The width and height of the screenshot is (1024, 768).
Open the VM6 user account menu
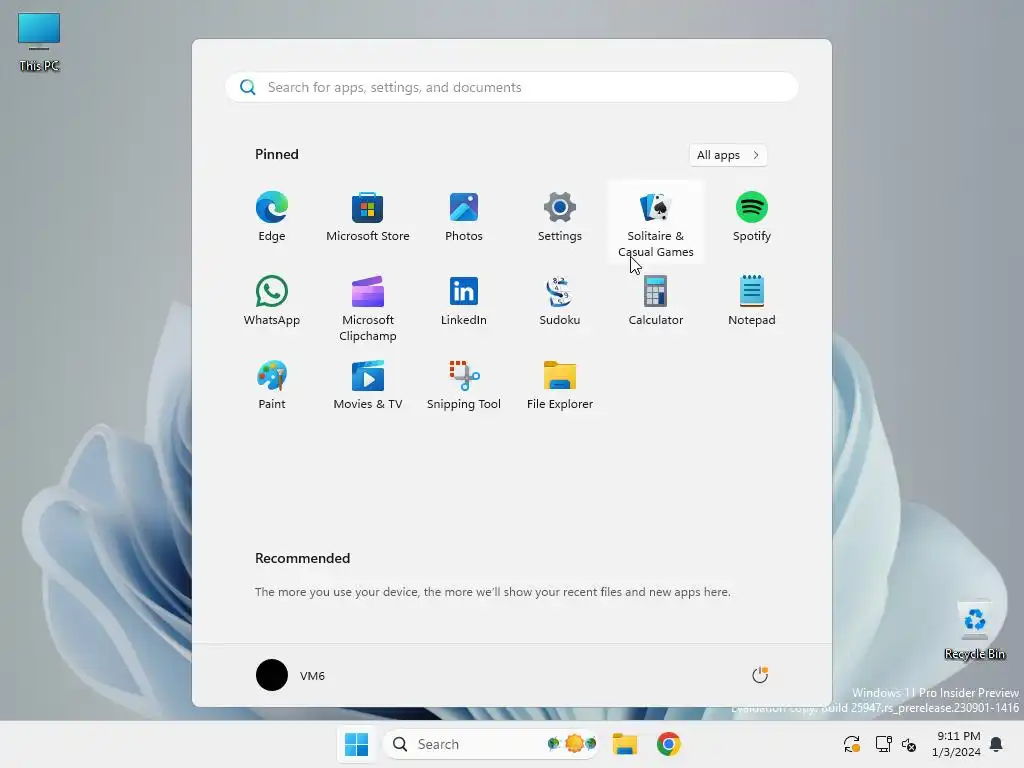[291, 675]
